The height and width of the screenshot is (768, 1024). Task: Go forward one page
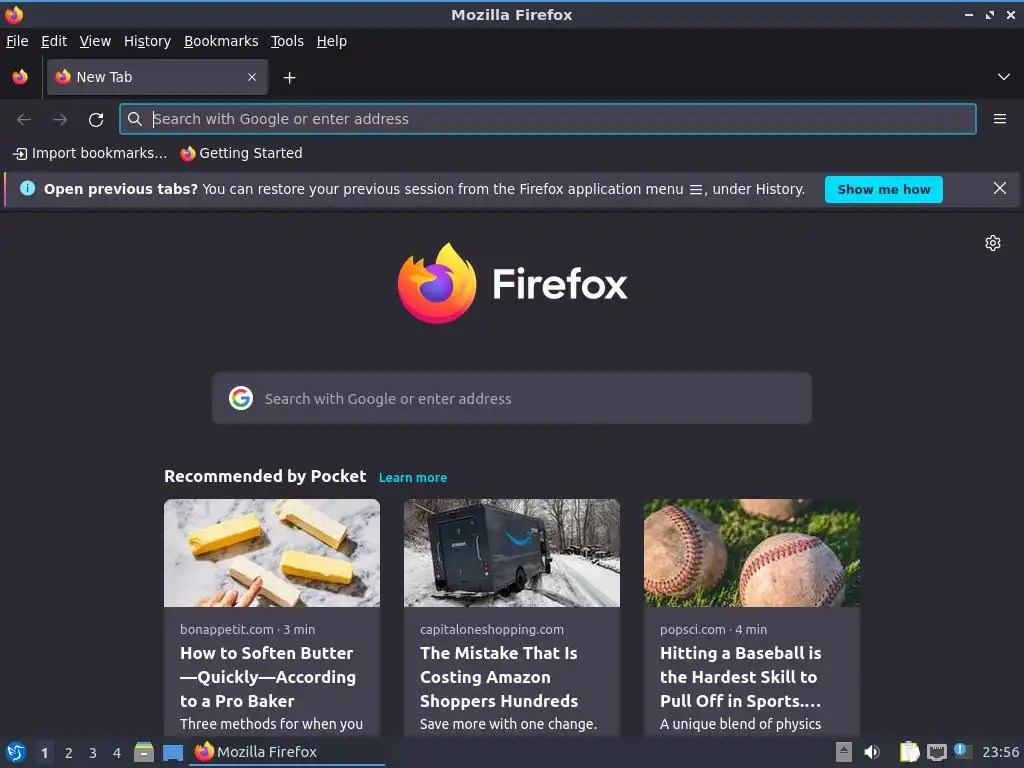[x=60, y=120]
